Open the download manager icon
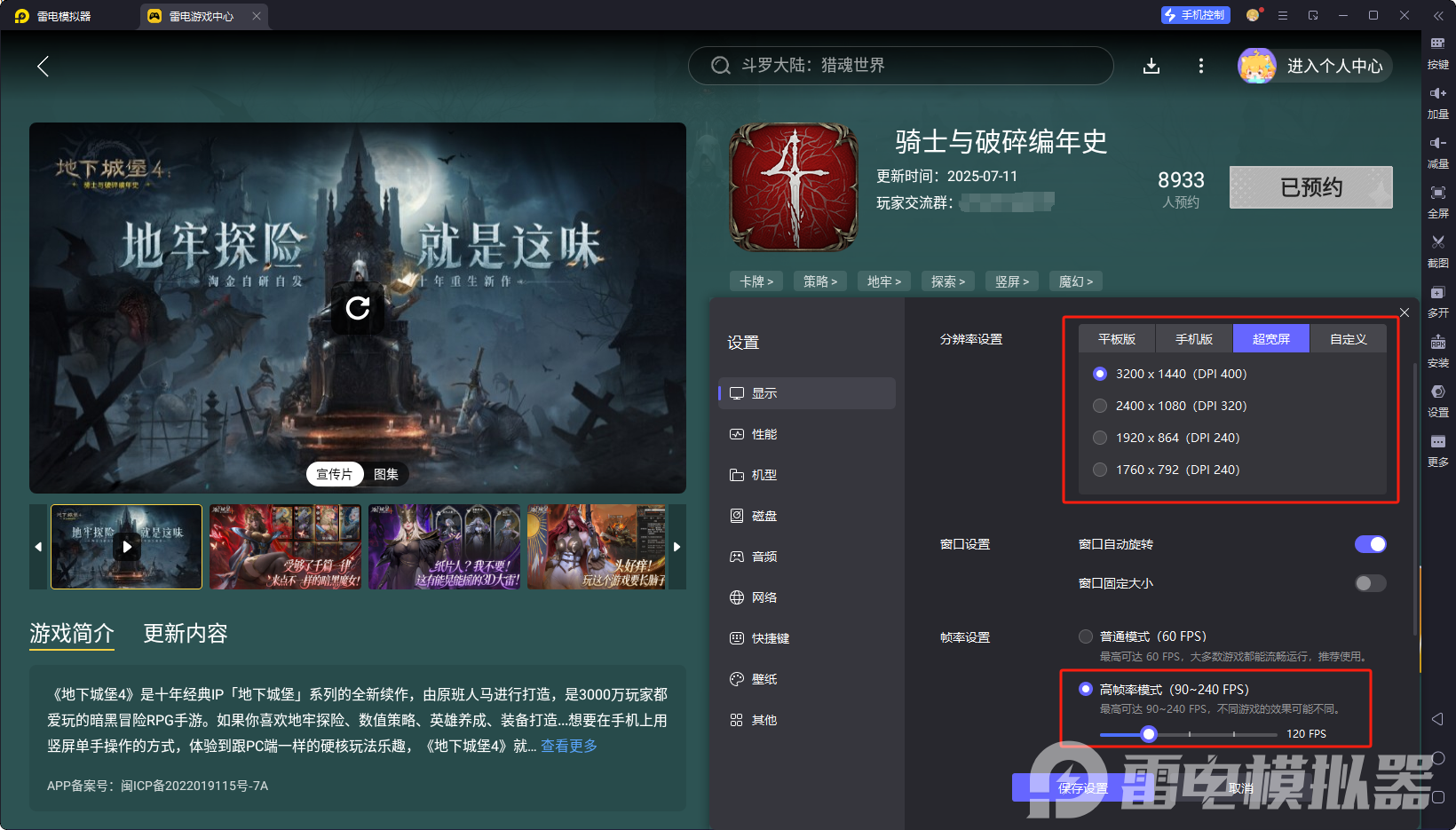 1151,66
